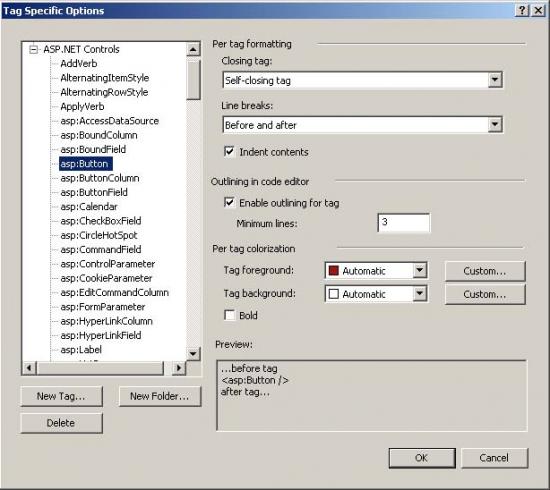Image resolution: width=550 pixels, height=490 pixels.
Task: Select asp:CookieParameter tree item
Action: pos(106,278)
